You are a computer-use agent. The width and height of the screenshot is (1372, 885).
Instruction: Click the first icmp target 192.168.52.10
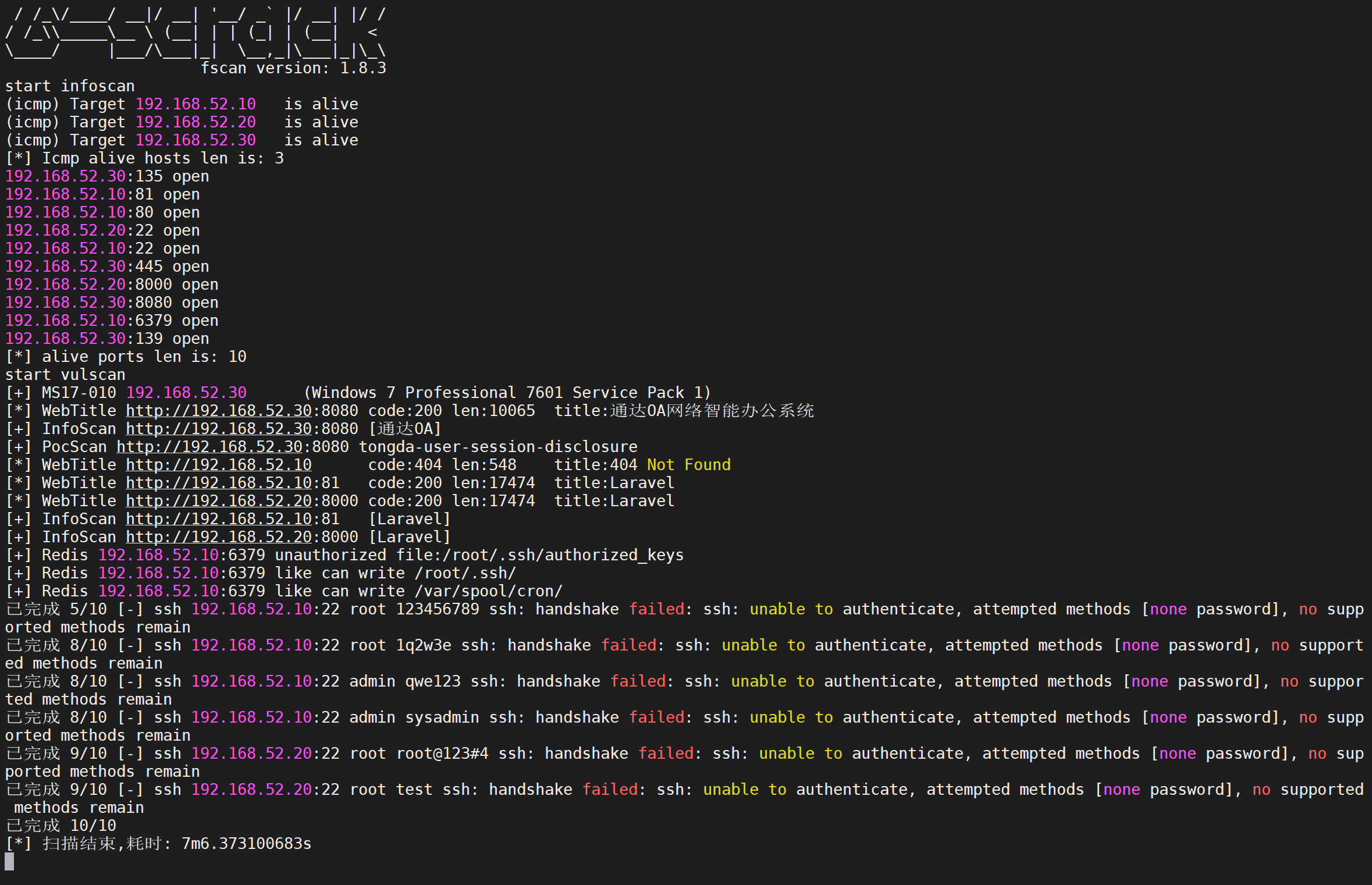196,104
